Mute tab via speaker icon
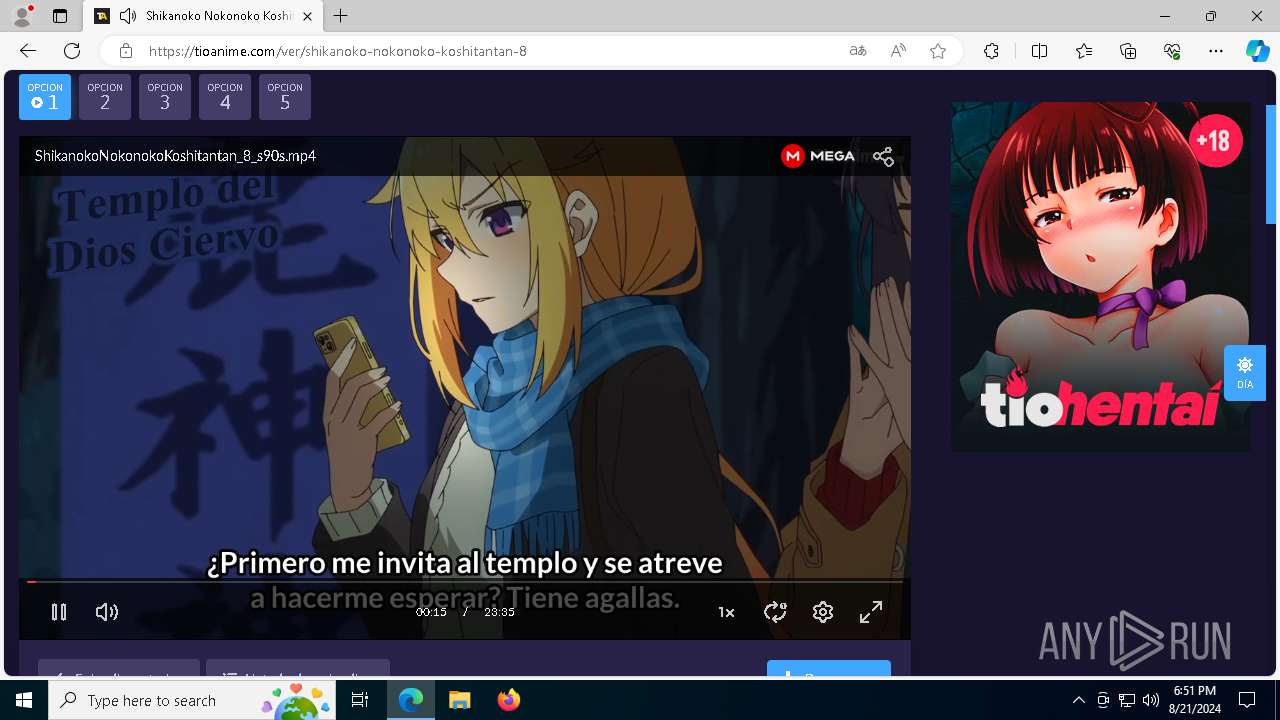Screen dimensions: 1280x720 point(128,16)
